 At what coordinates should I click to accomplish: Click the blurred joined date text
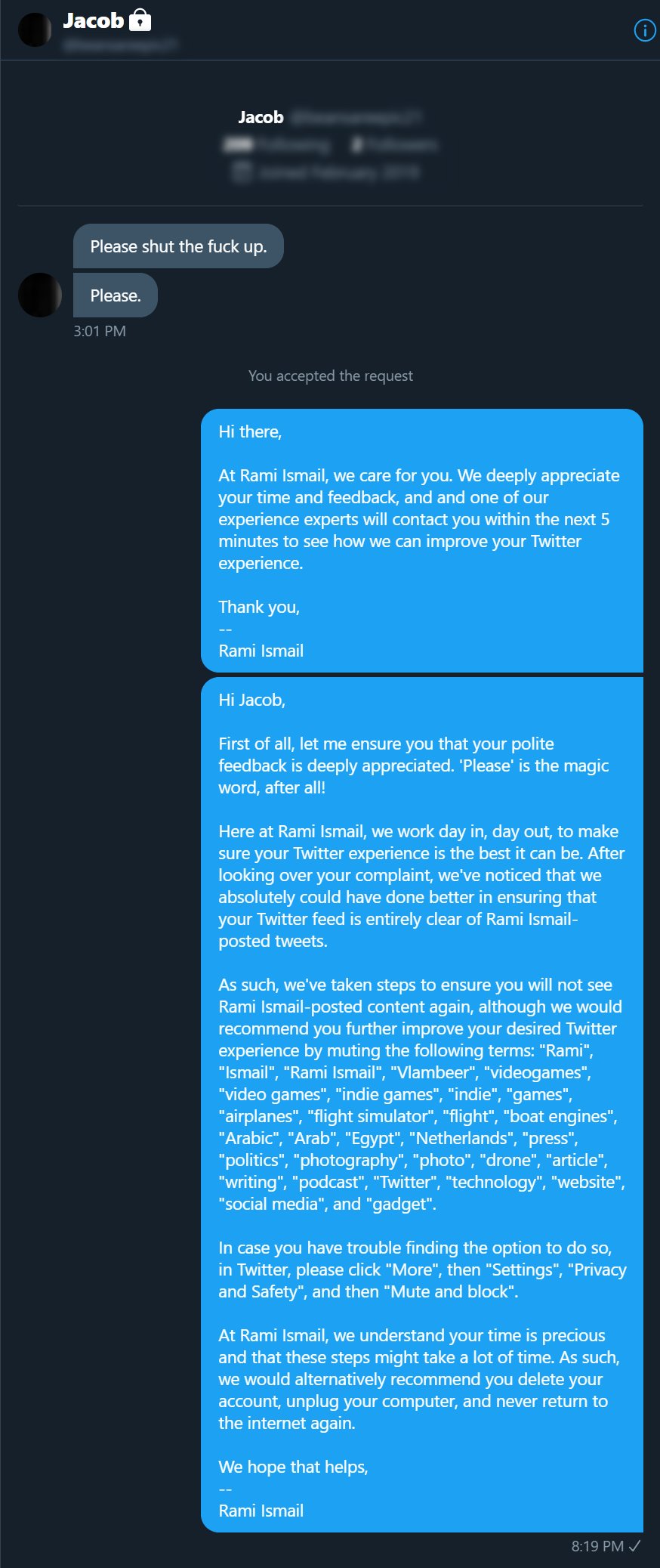pyautogui.click(x=338, y=172)
